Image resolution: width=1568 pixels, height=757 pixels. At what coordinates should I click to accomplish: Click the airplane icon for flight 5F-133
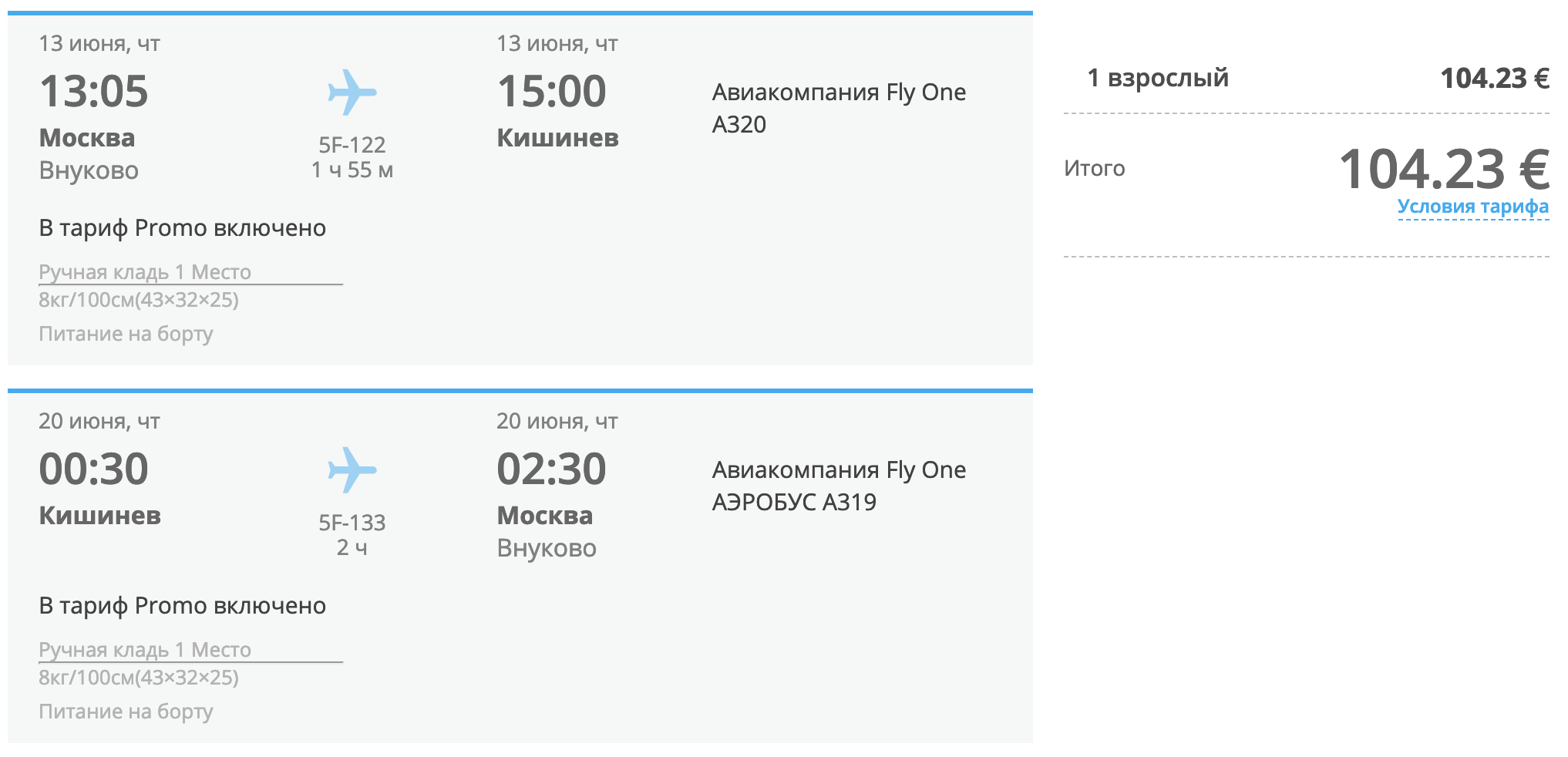coord(352,470)
